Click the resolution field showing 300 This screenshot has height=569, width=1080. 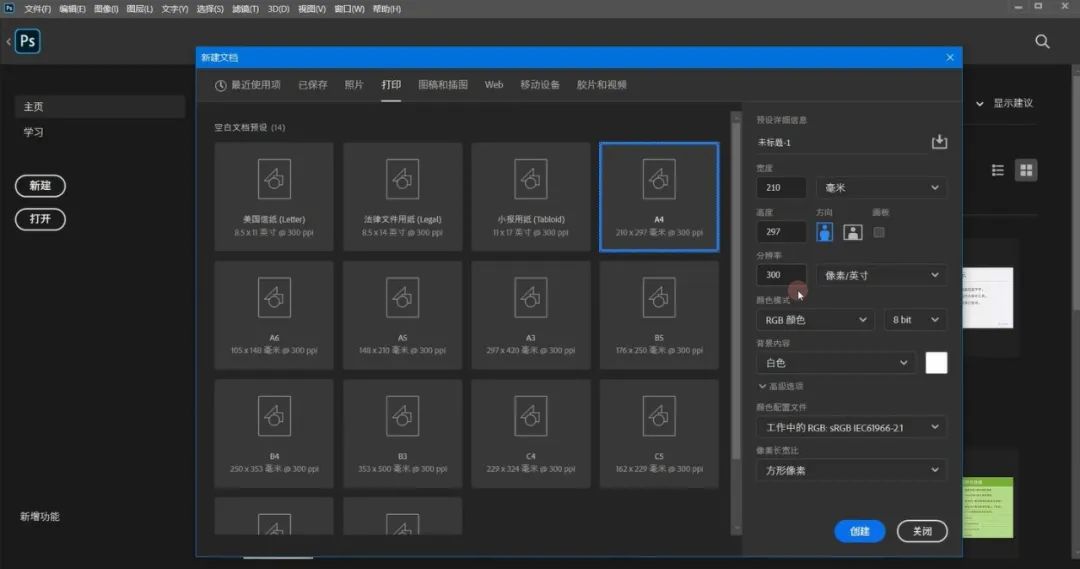point(781,275)
